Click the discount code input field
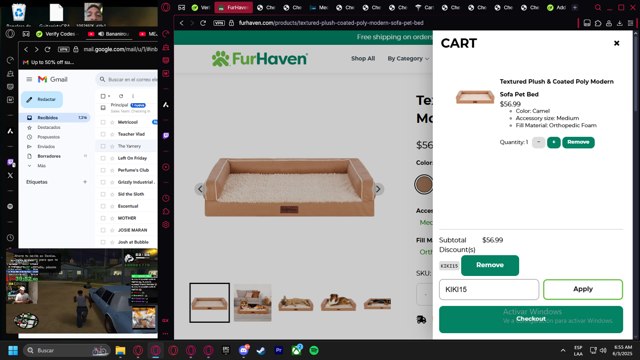This screenshot has width=640, height=360. click(489, 289)
